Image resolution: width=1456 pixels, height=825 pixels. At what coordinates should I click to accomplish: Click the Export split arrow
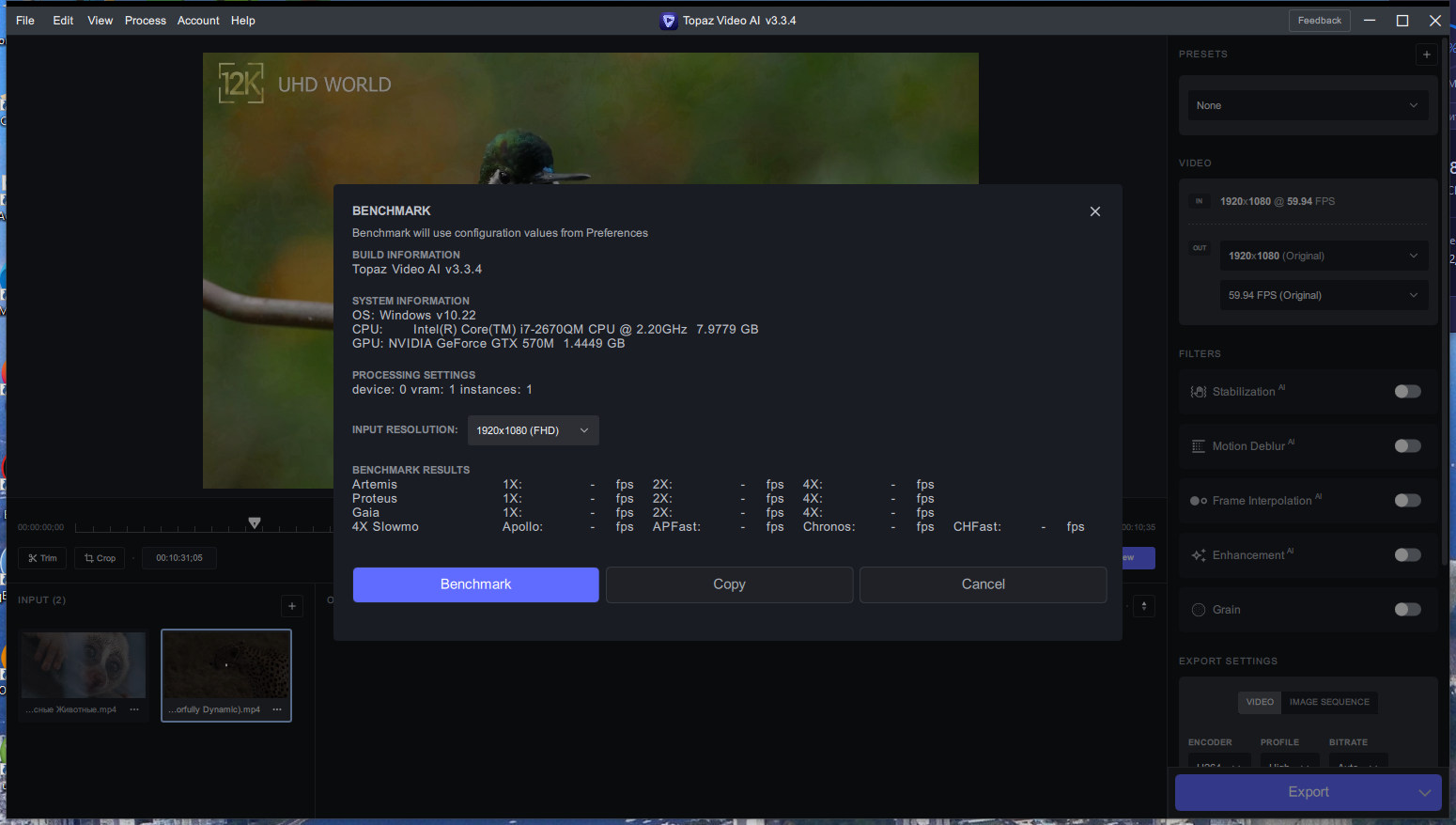(1424, 792)
